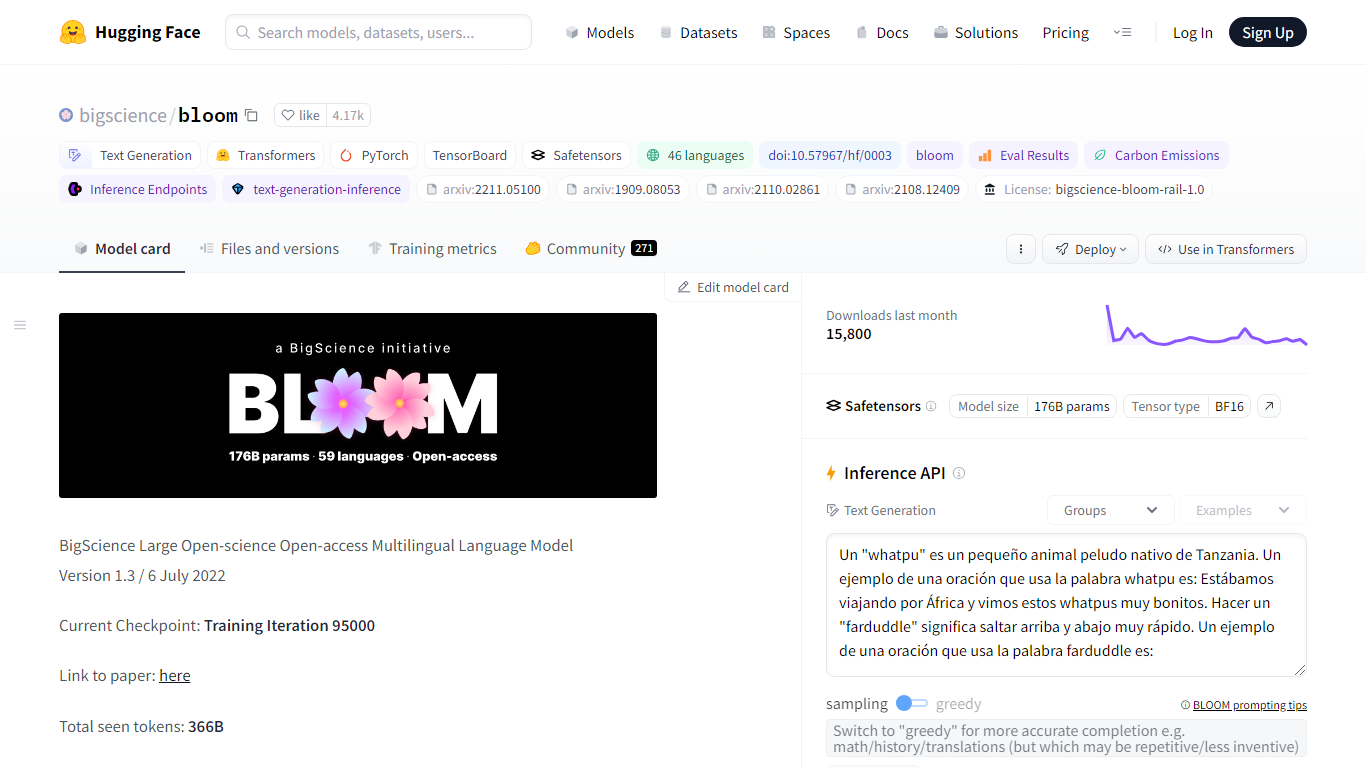
Task: Follow the 'here' paper link
Action: pyautogui.click(x=174, y=676)
